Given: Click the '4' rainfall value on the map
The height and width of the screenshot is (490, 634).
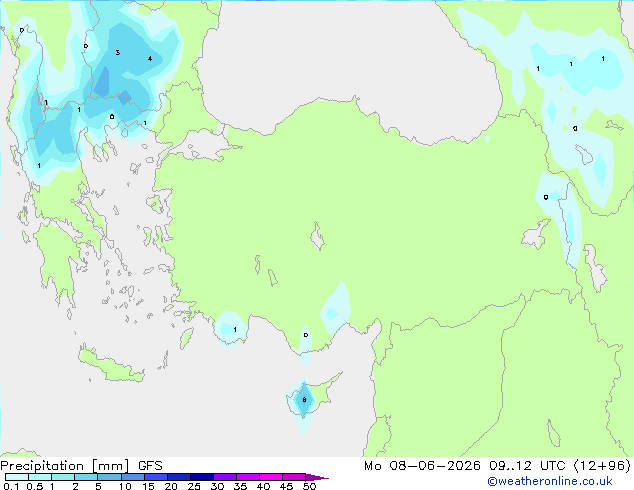Looking at the screenshot, I should (x=150, y=59).
